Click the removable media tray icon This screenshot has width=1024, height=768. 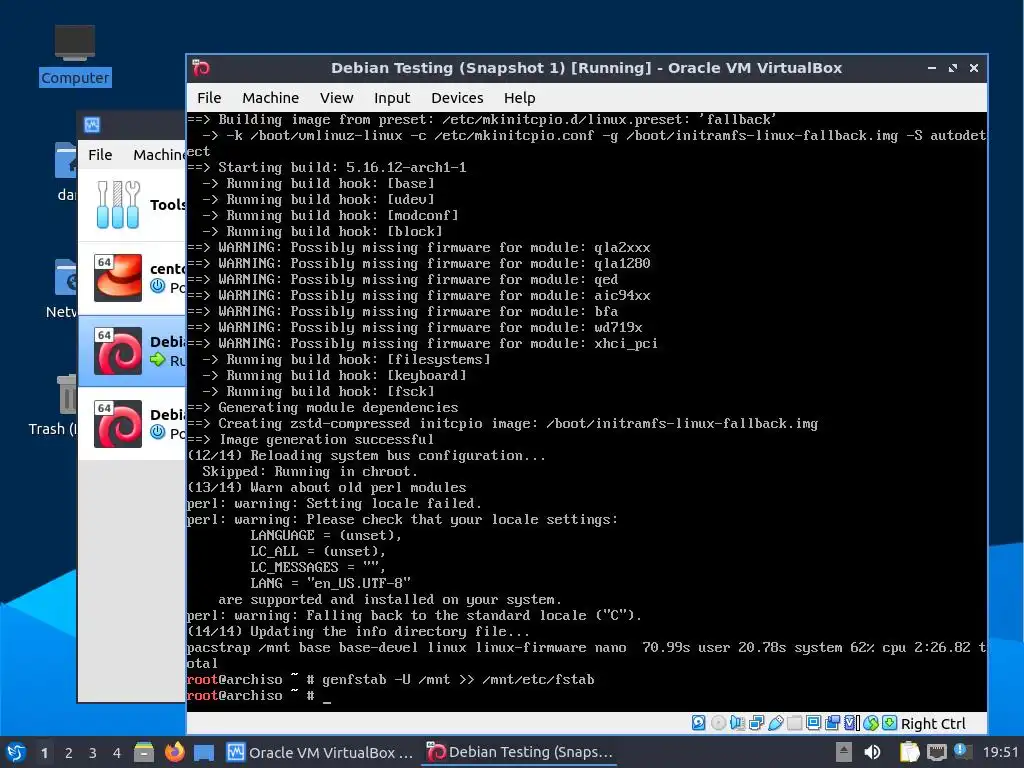click(844, 752)
